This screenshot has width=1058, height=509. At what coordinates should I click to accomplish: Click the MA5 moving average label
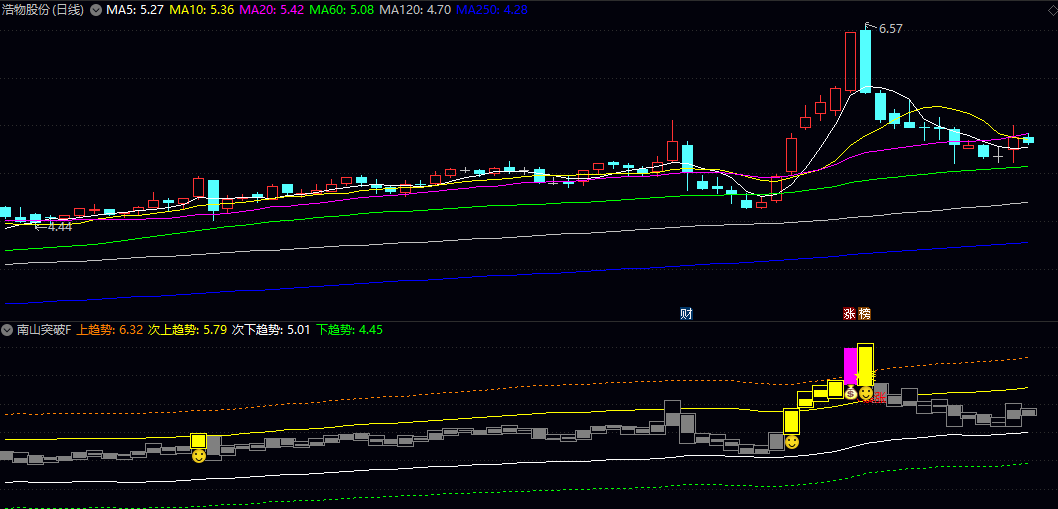pos(135,9)
